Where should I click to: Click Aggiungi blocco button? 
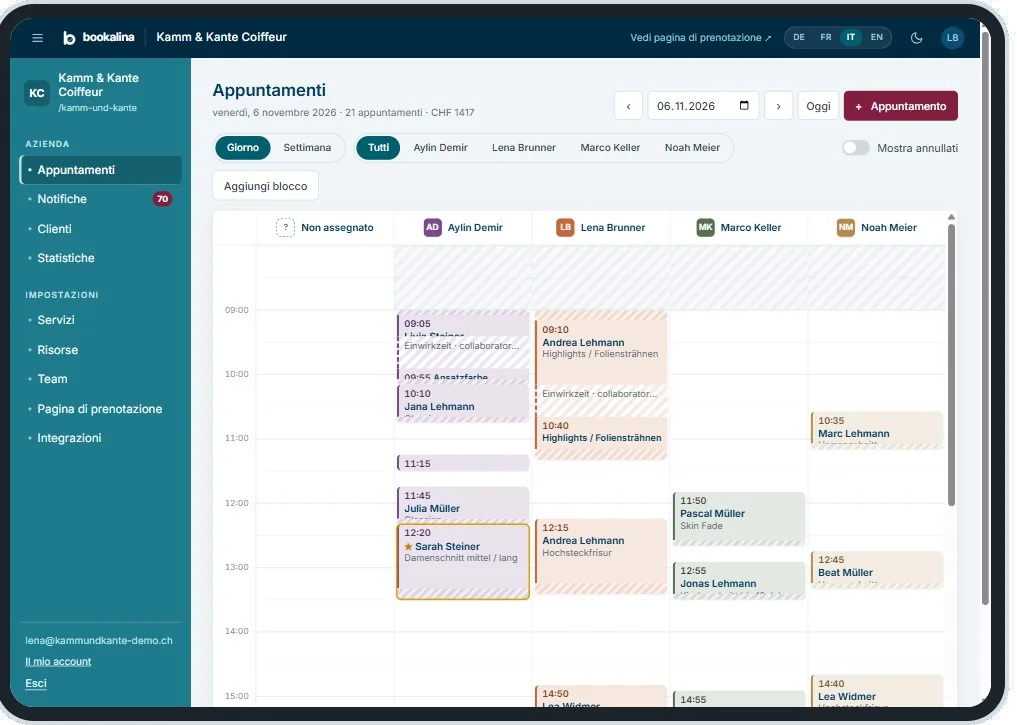point(265,186)
